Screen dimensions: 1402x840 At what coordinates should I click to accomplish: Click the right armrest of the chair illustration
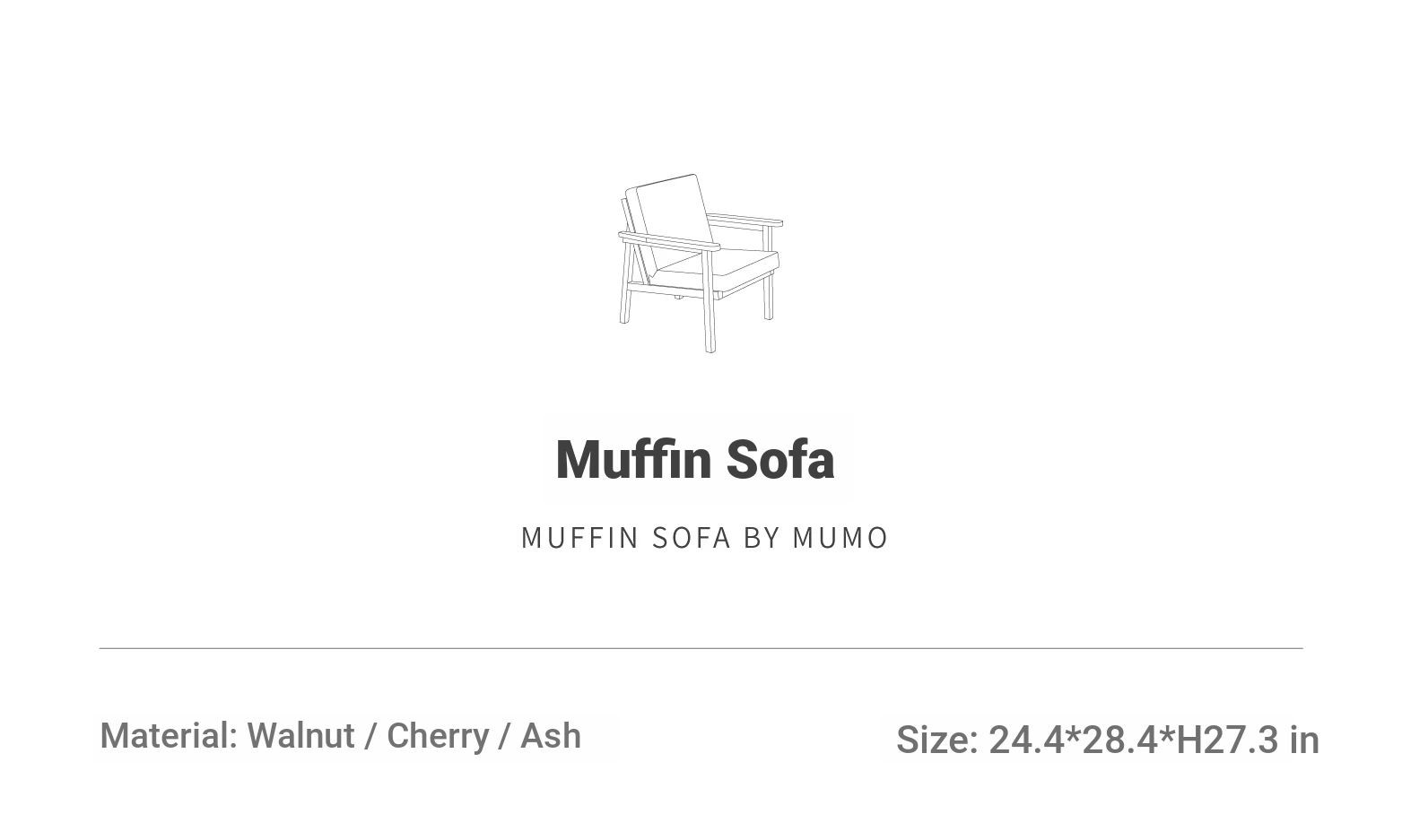point(745,220)
